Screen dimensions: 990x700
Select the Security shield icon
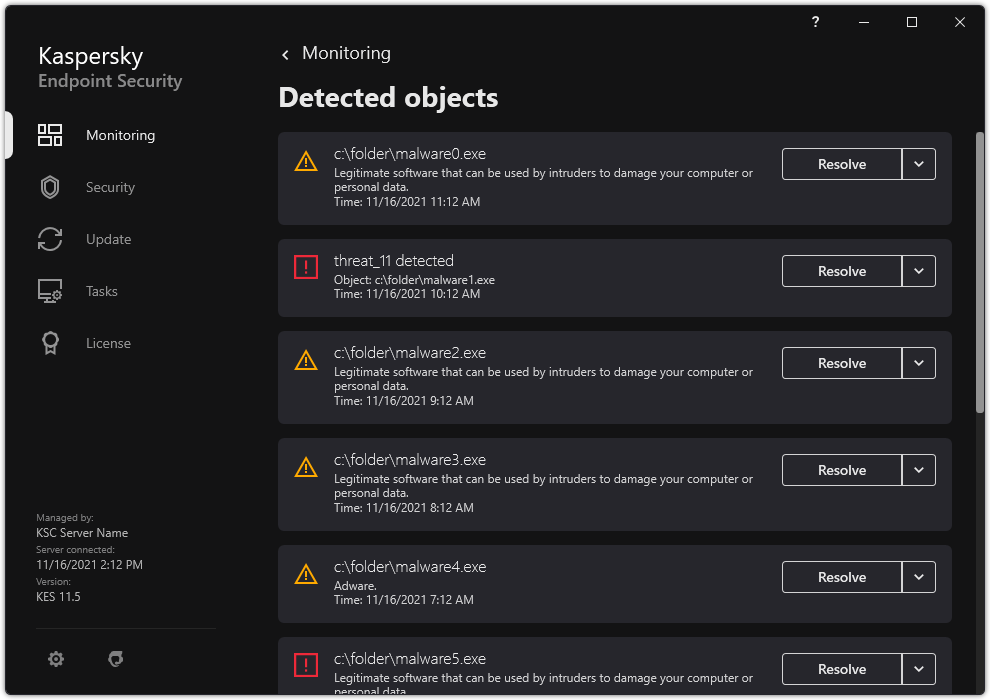click(x=50, y=187)
